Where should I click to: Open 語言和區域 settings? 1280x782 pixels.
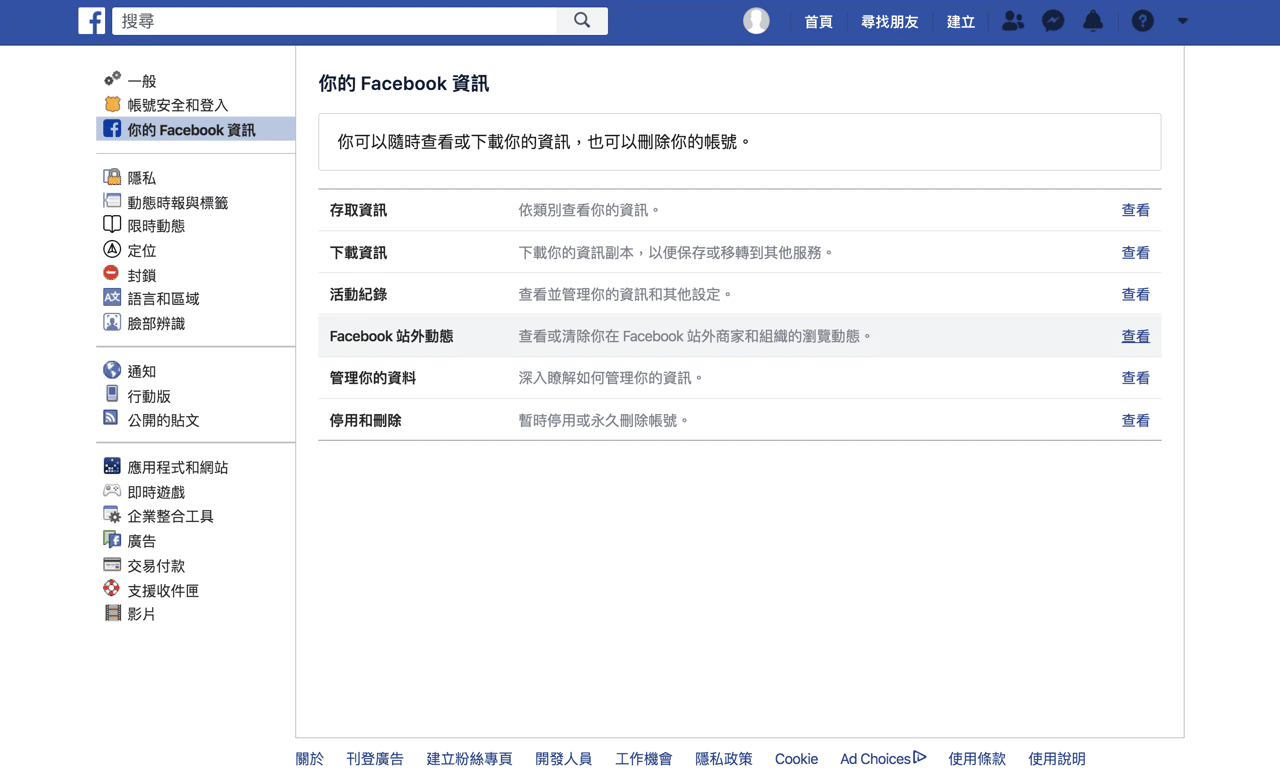point(163,299)
